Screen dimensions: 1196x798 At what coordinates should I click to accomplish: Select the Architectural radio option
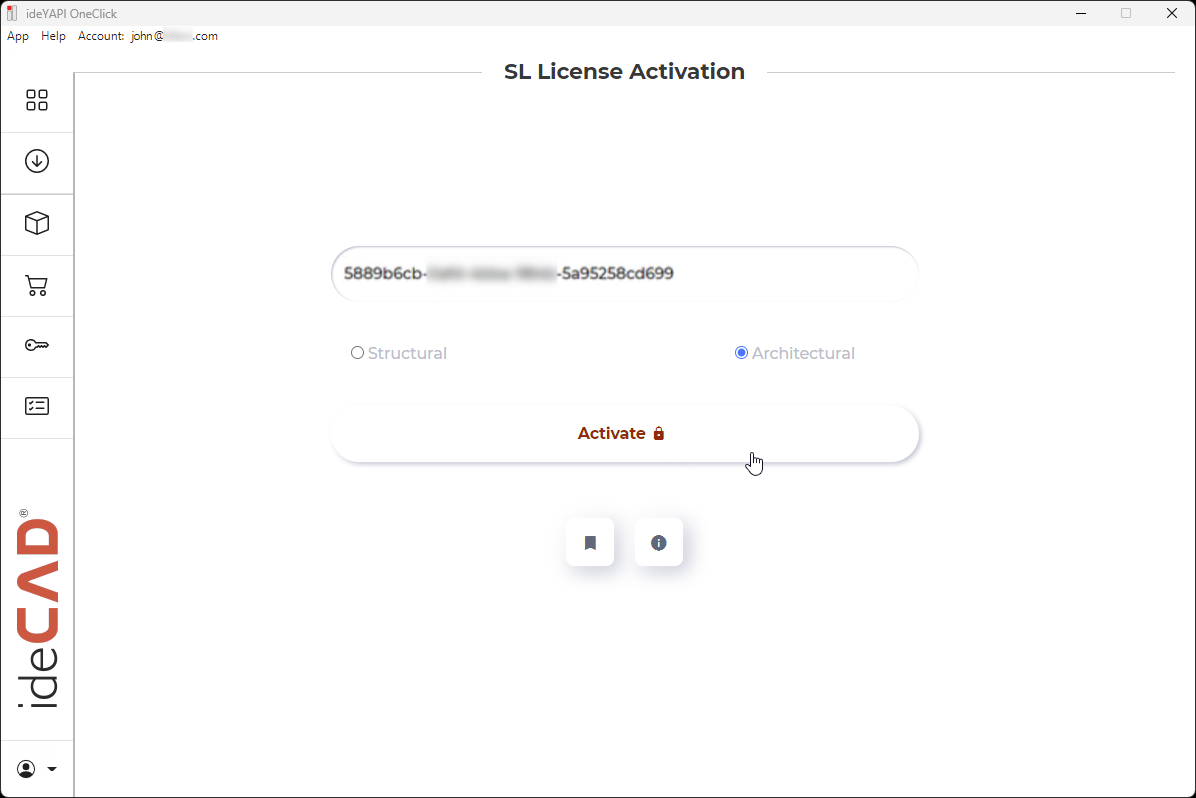(x=741, y=352)
